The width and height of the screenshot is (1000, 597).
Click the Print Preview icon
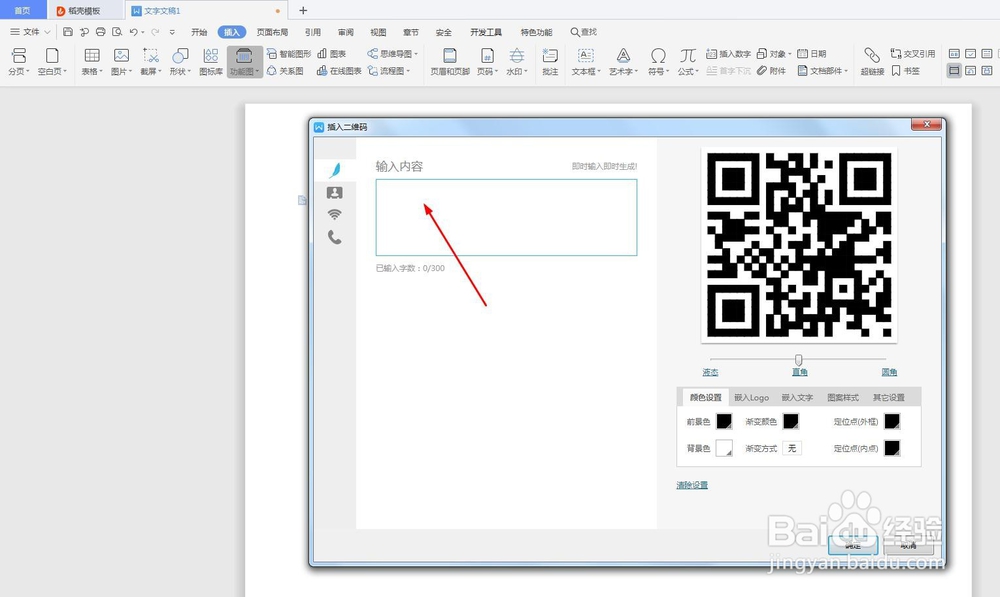(x=117, y=32)
